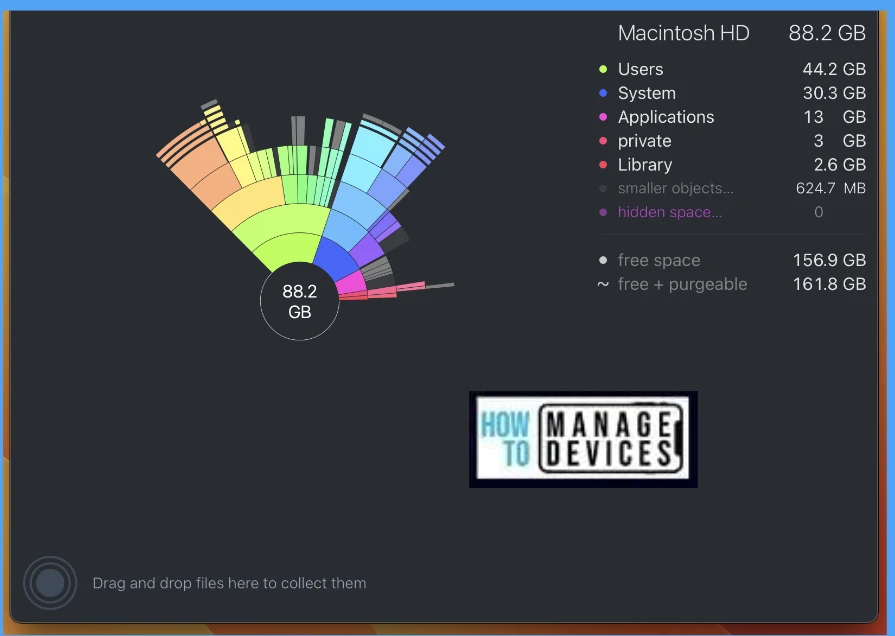895x636 pixels.
Task: Click the 156.9 GB free space value
Action: click(829, 260)
